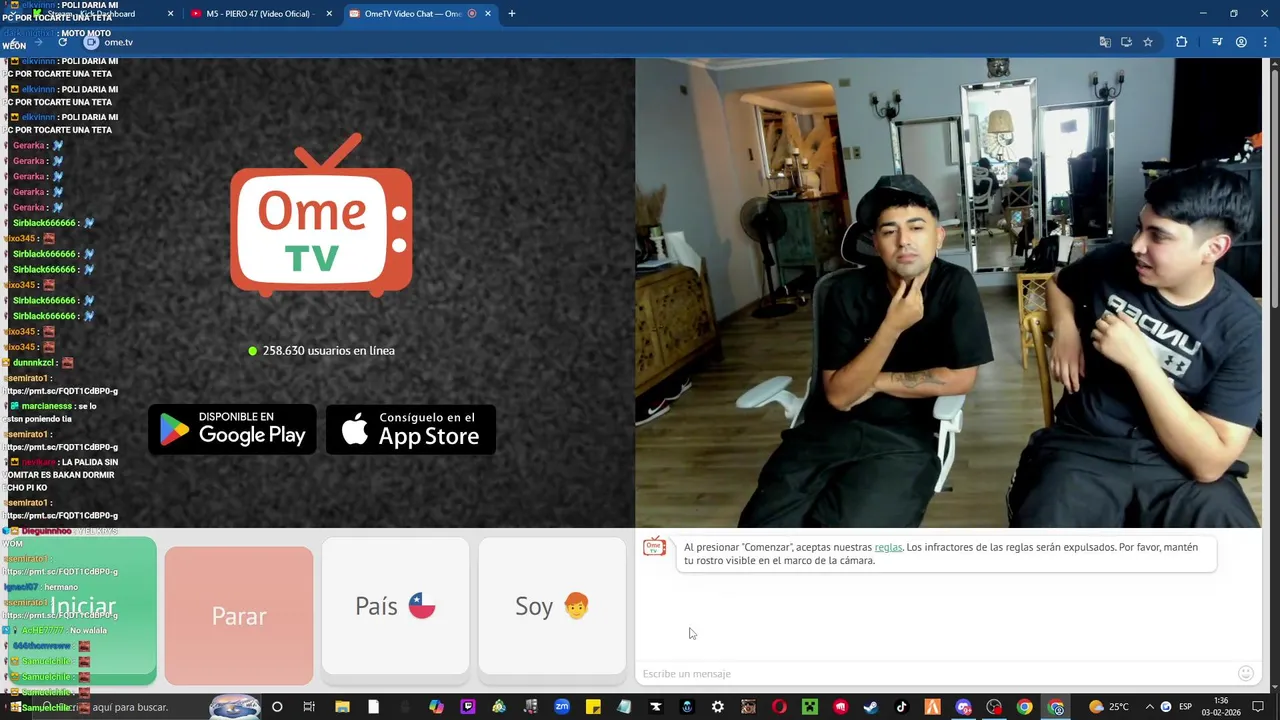Open the browser profile icon

click(x=1241, y=42)
